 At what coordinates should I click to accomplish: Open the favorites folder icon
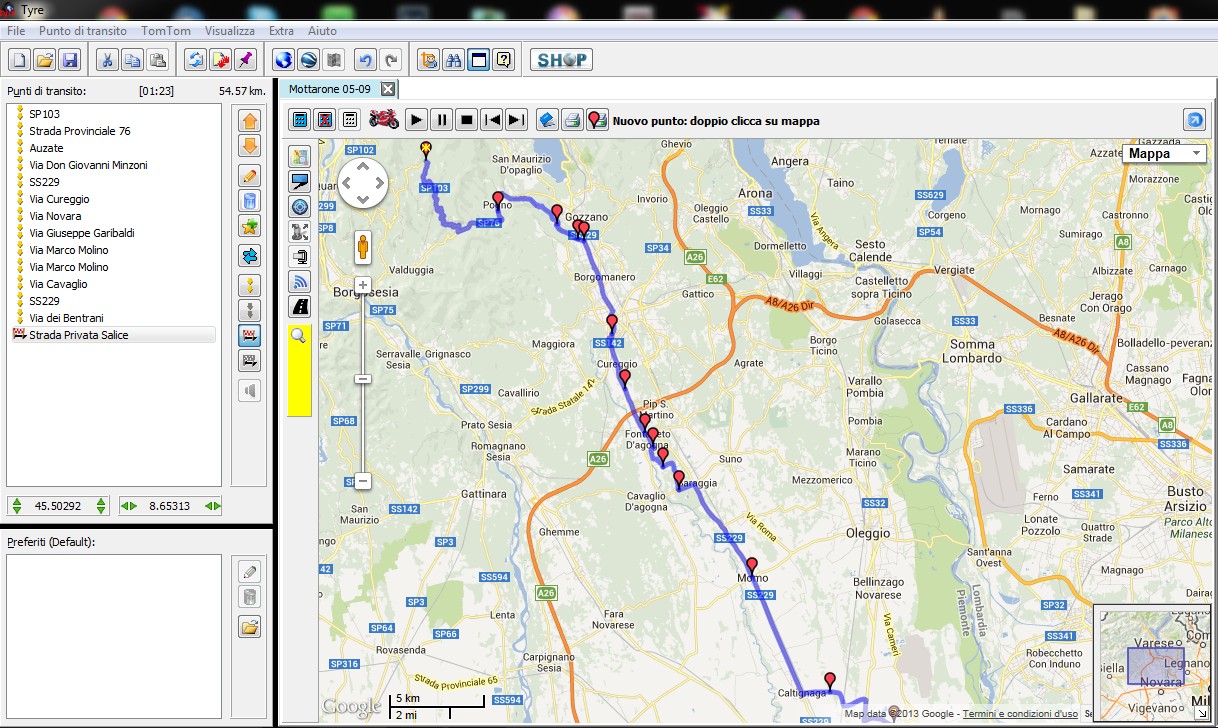[x=250, y=627]
